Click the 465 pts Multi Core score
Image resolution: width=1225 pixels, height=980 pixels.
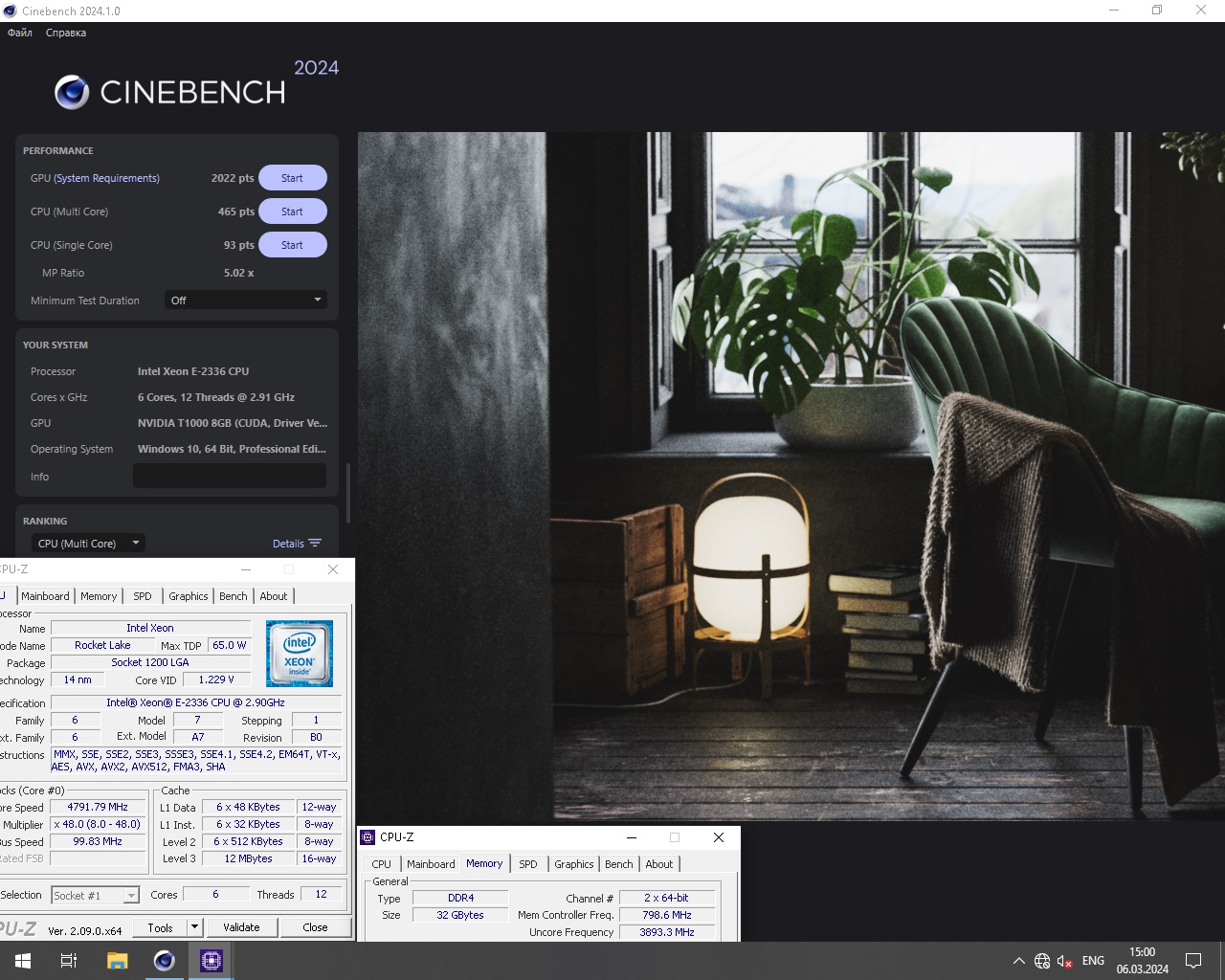pos(236,212)
